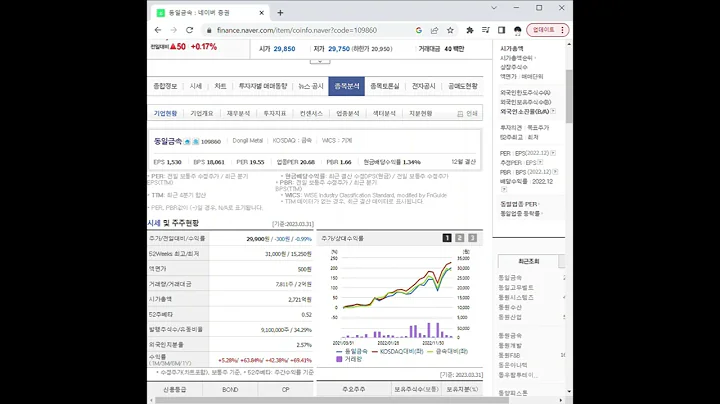Select 컨센서스 sub-tab
Viewport: 720px width, 404px height.
[x=311, y=113]
